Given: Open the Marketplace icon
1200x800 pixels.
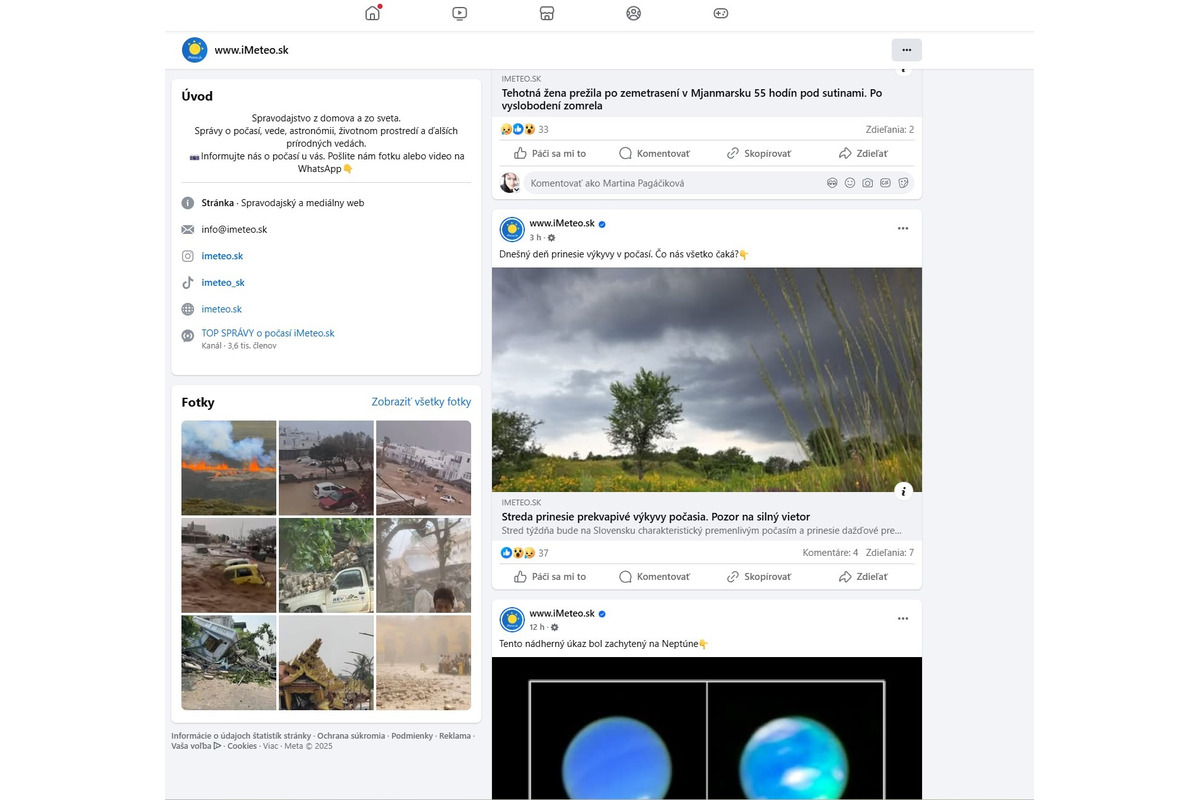Looking at the screenshot, I should click(547, 14).
